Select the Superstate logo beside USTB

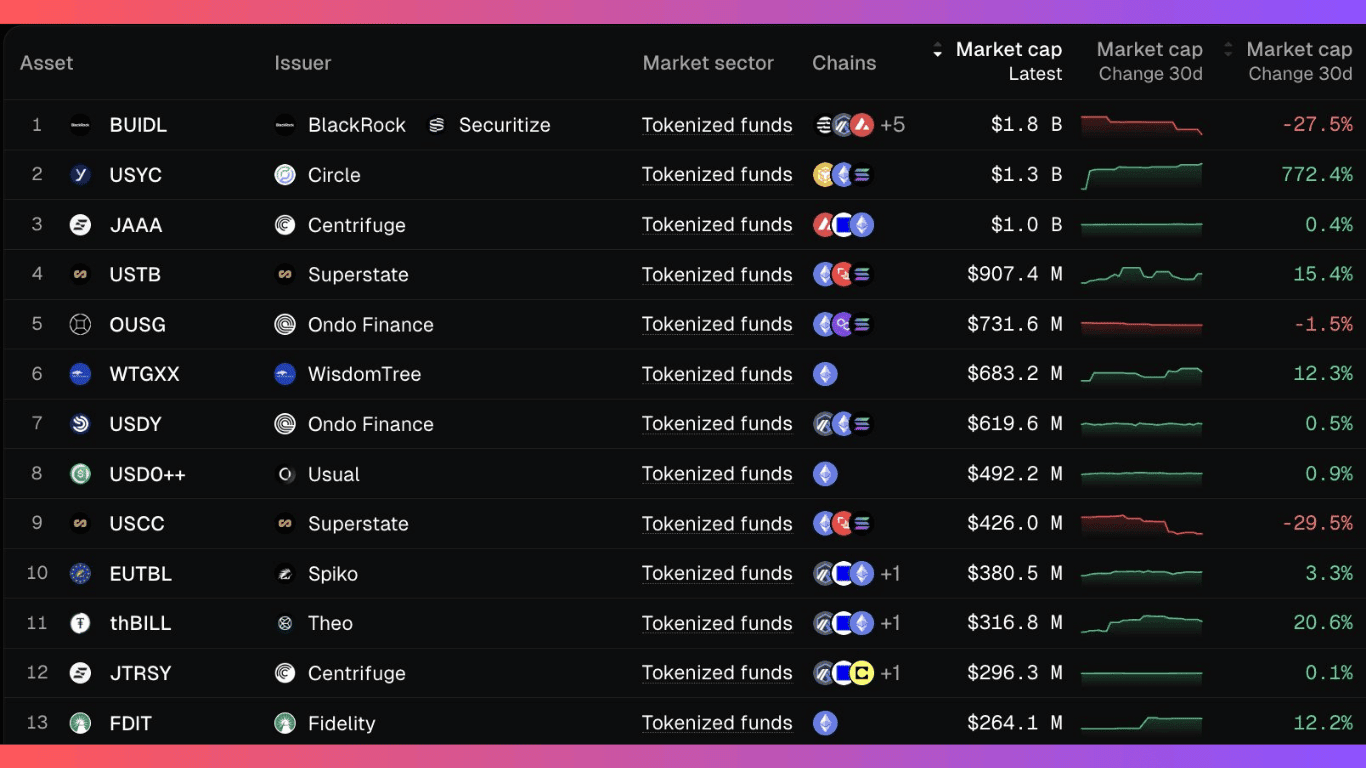click(x=283, y=275)
